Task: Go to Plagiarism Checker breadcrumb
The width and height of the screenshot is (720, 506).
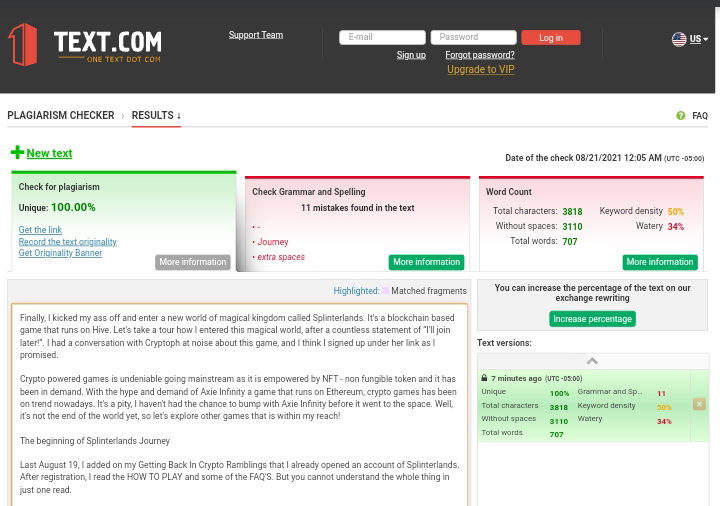Action: (x=61, y=115)
